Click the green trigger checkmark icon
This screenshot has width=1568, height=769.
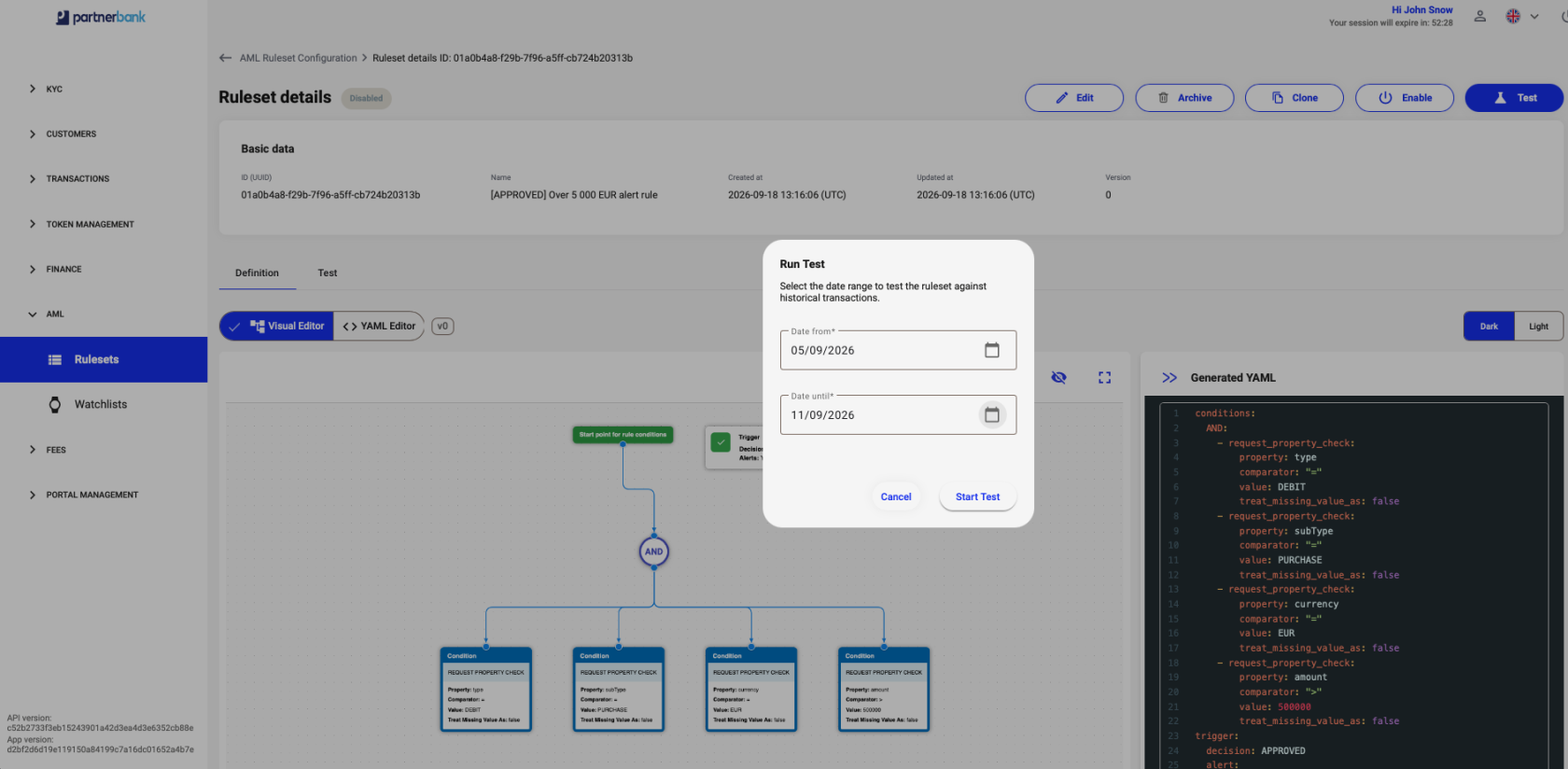tap(721, 442)
